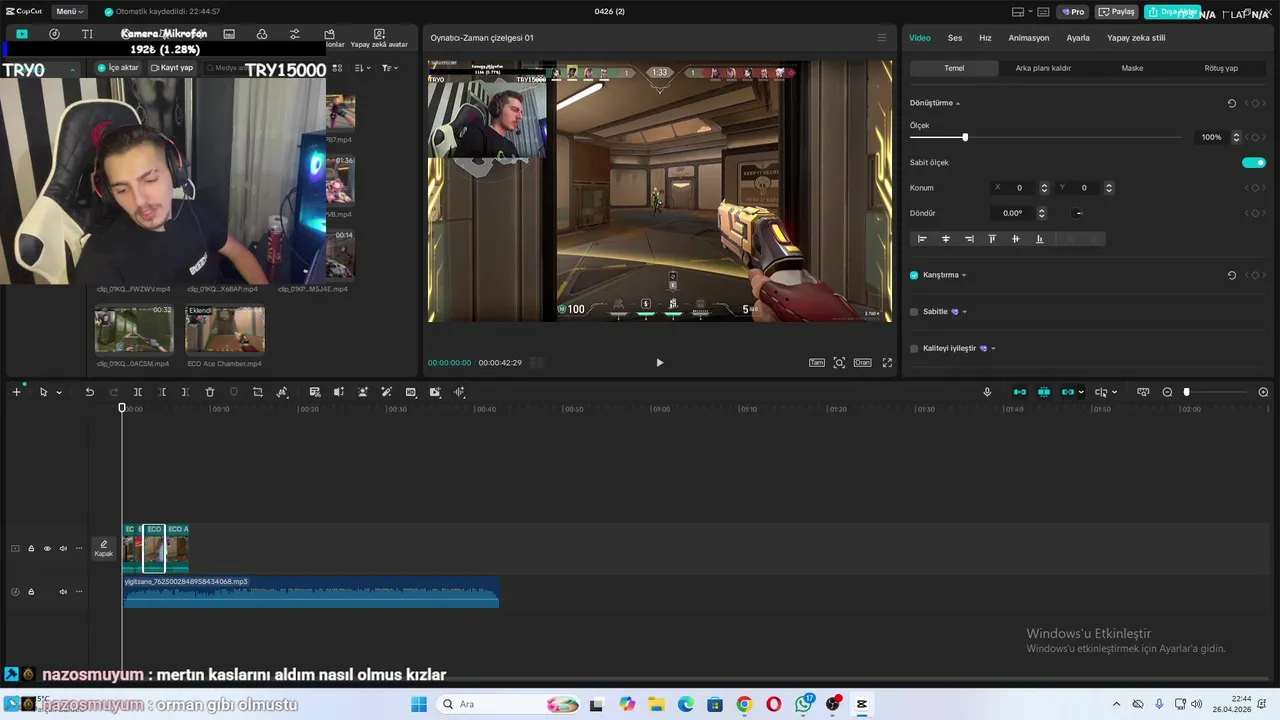1280x720 pixels.
Task: Click the plus icon on timeline toolbar
Action: (x=16, y=392)
